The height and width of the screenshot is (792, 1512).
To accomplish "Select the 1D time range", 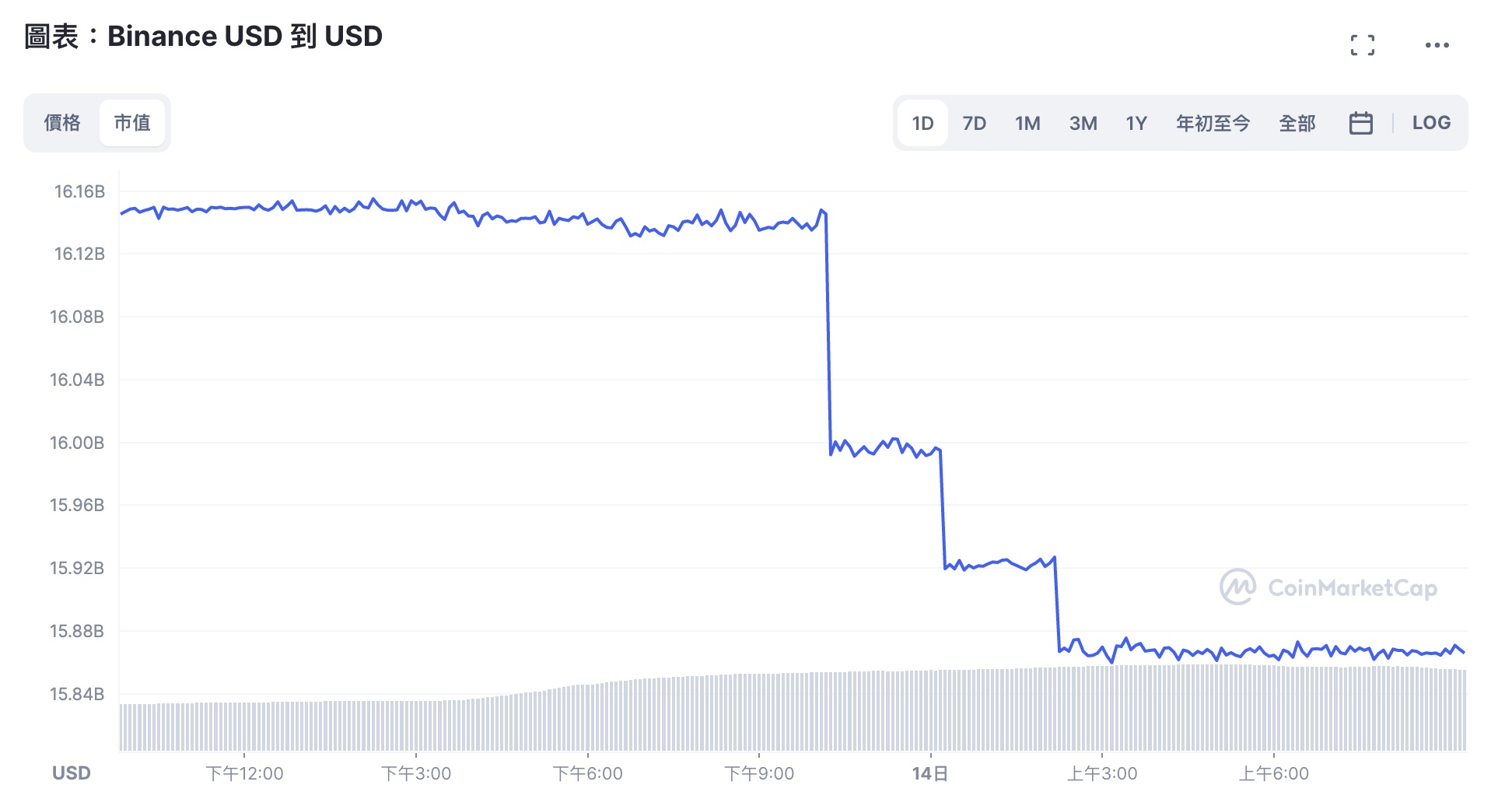I will (x=922, y=123).
